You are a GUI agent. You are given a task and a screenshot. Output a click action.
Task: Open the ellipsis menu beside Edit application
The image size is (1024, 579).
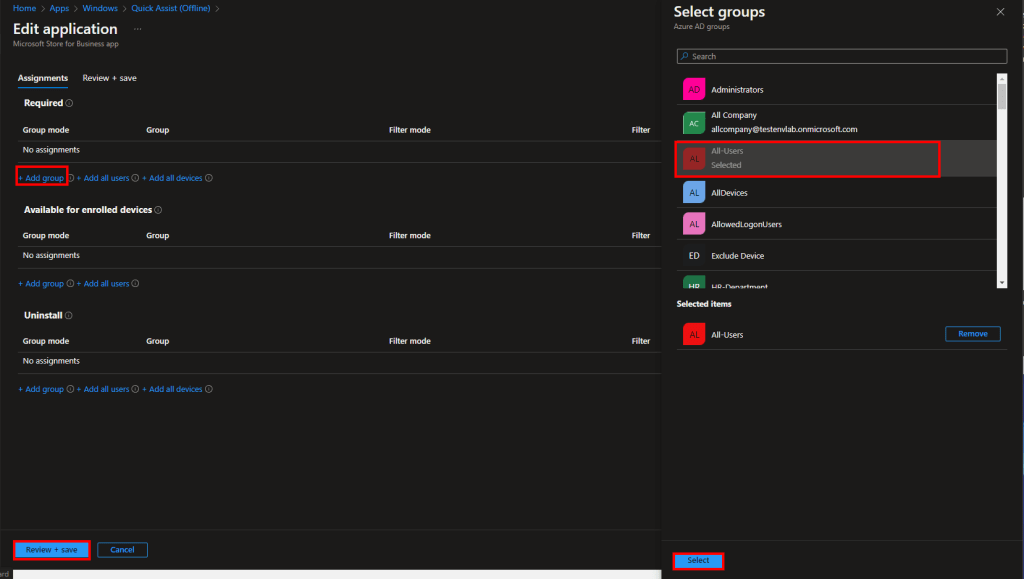coord(137,29)
